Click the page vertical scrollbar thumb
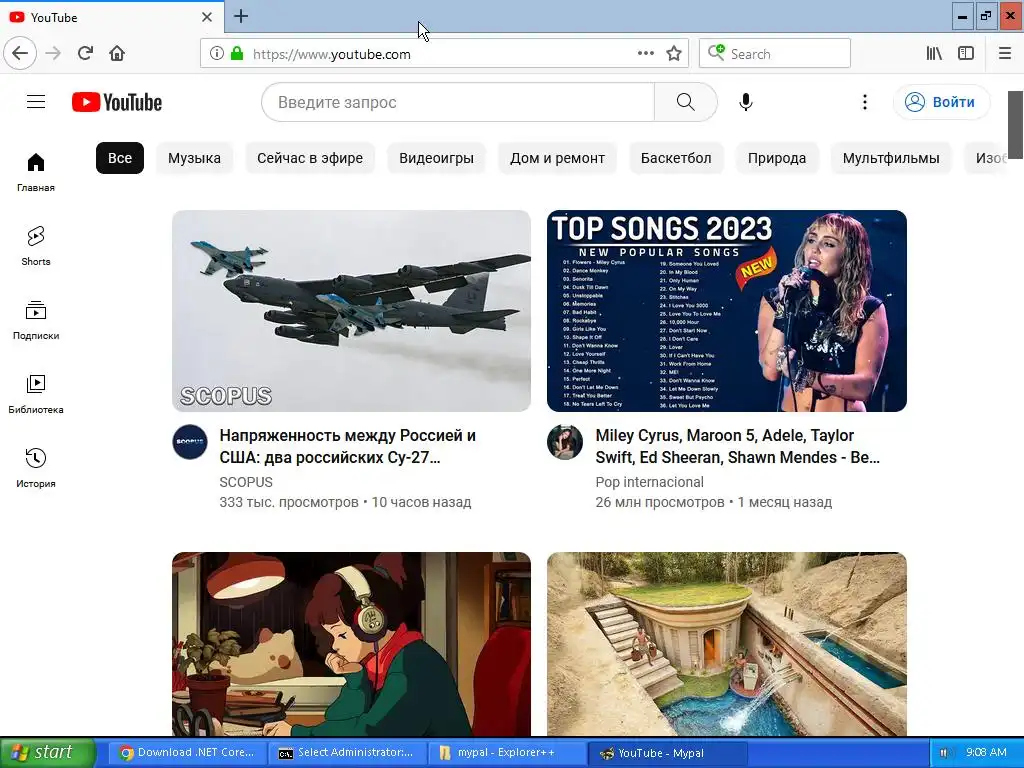Screen dimensions: 1024x768 [x=1015, y=125]
